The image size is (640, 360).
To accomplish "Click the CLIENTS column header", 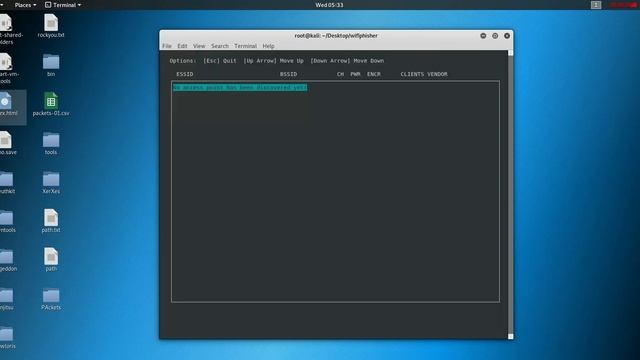I will [x=412, y=74].
